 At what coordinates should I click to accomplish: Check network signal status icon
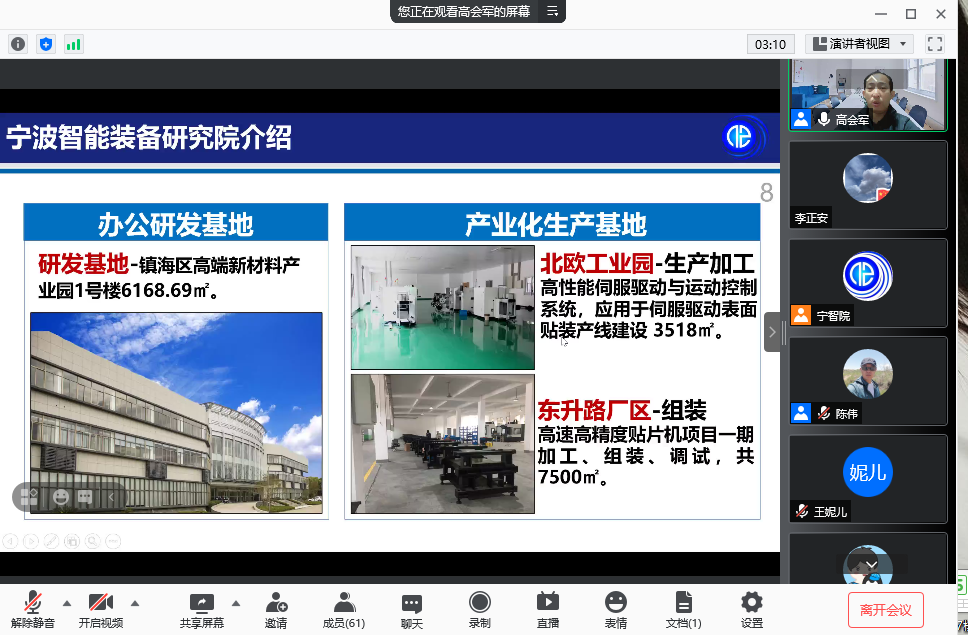point(73,44)
